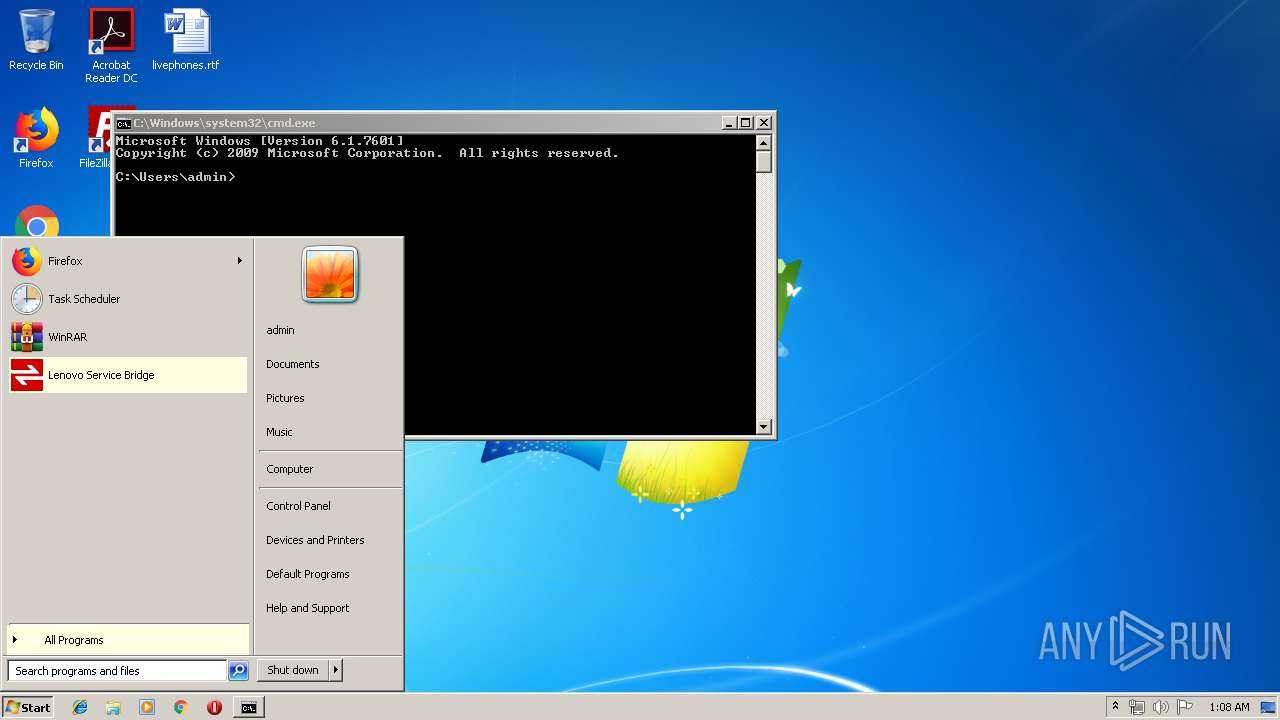This screenshot has height=720, width=1280.
Task: Open the FileZilla desktop shortcut
Action: (96, 139)
